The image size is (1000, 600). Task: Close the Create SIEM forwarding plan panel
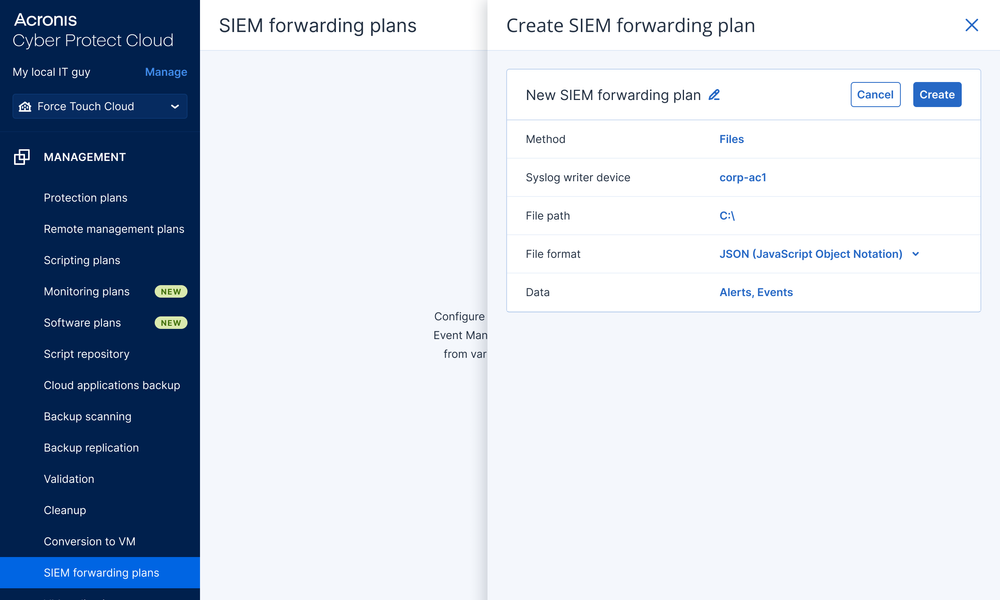[x=971, y=25]
